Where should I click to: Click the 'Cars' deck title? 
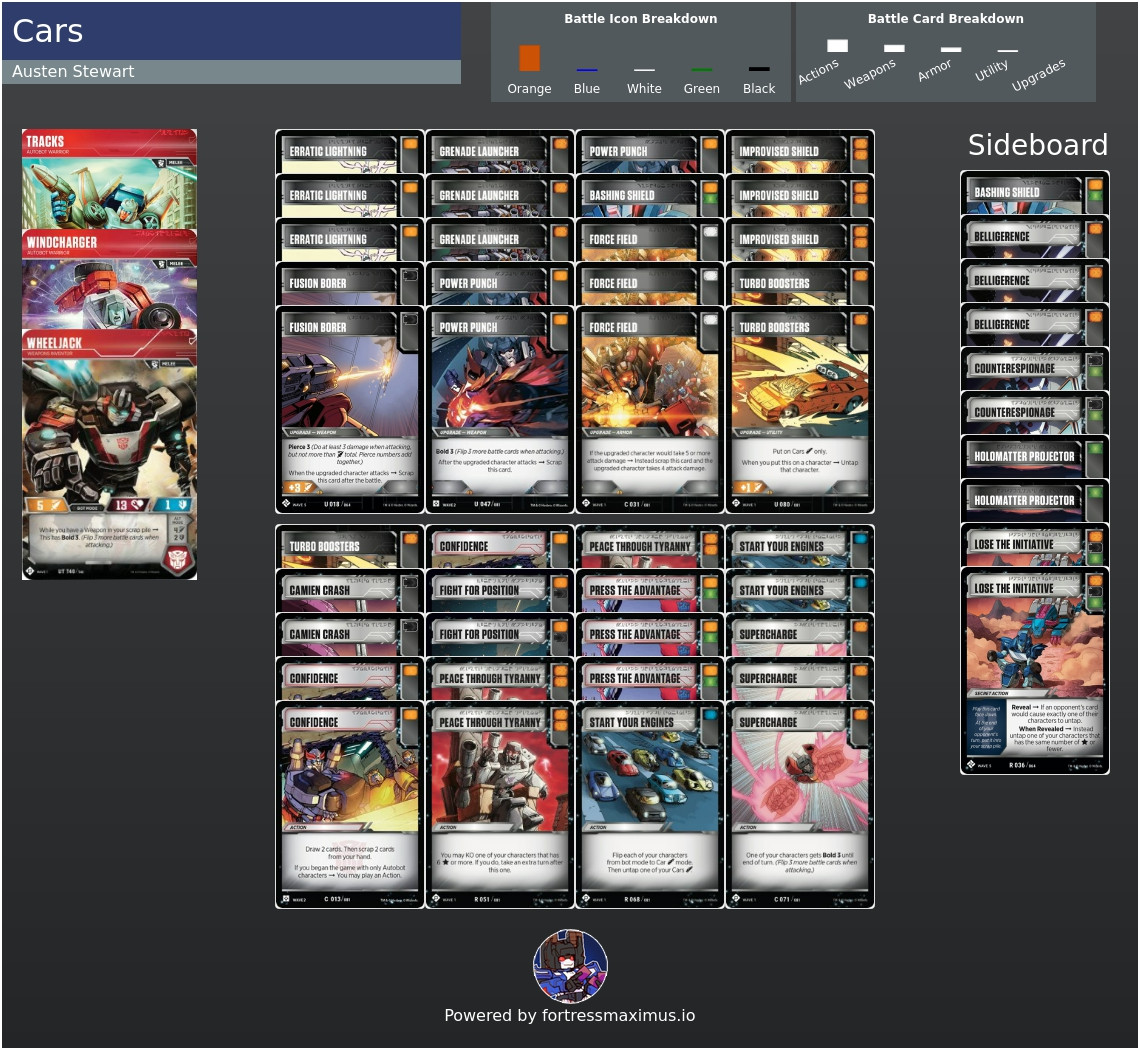48,31
